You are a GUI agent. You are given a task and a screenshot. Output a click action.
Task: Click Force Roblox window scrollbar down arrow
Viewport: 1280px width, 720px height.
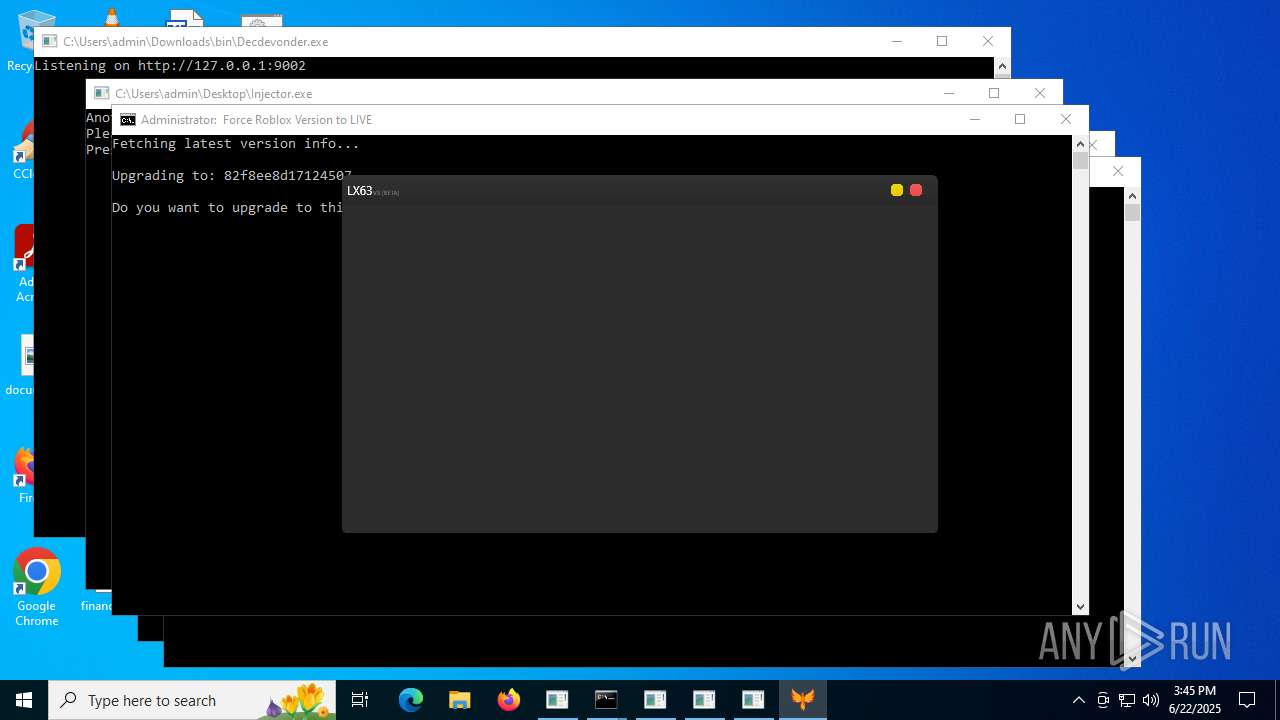coord(1080,606)
